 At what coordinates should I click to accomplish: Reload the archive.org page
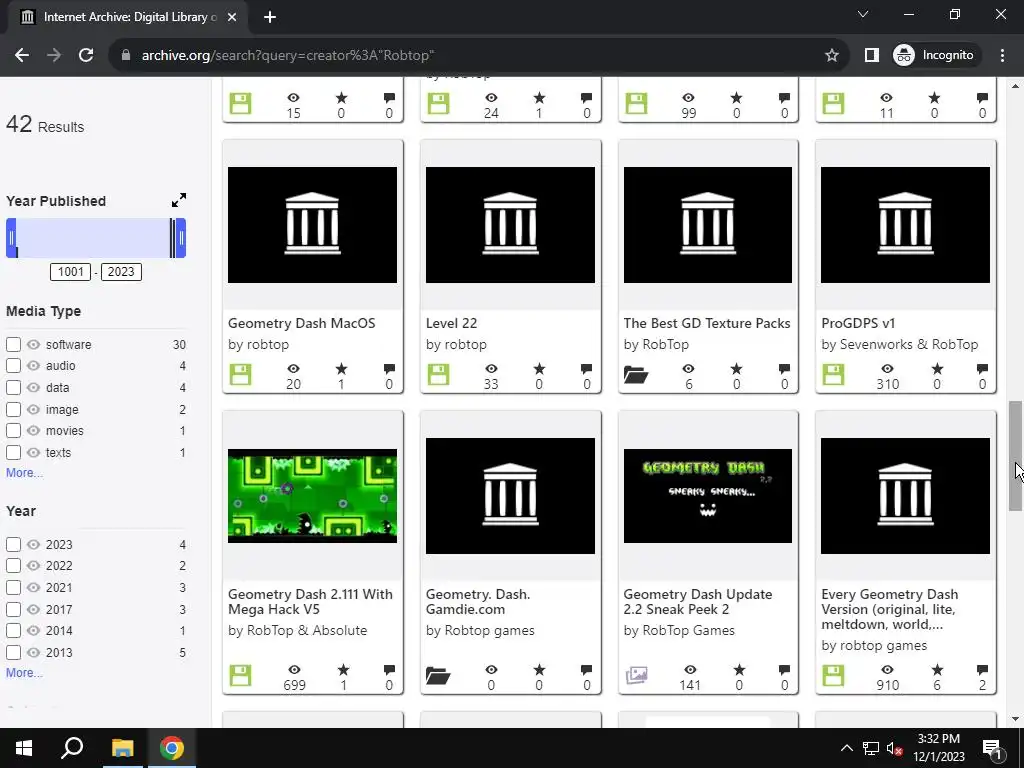click(x=86, y=56)
